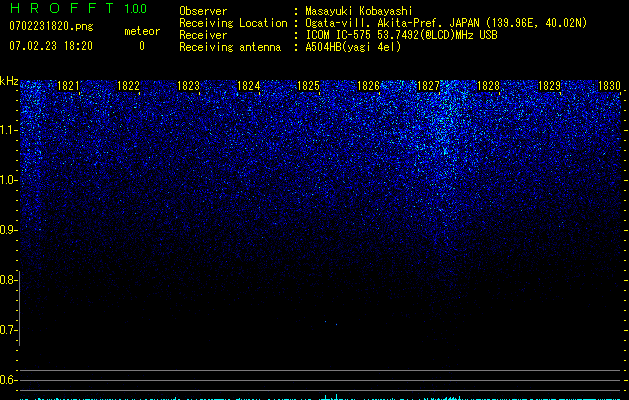Click the date stamp 07.02.23 18:20
The image size is (629, 400).
(51, 46)
